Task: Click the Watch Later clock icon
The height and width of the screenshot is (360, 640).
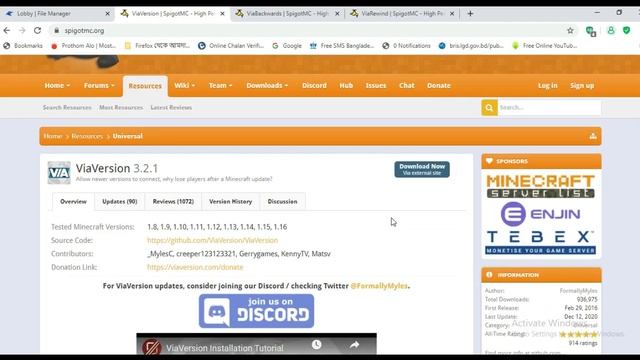Action: 317,345
